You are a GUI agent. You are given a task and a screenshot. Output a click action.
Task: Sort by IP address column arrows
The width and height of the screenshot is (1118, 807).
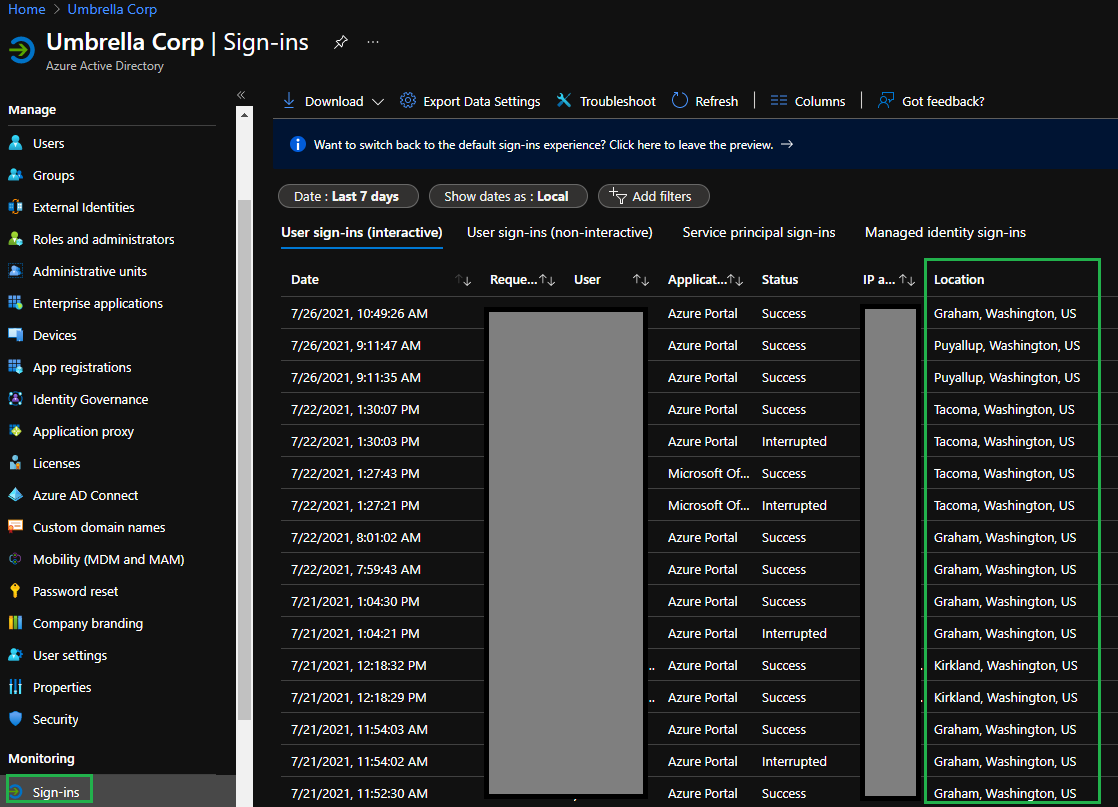coord(907,280)
